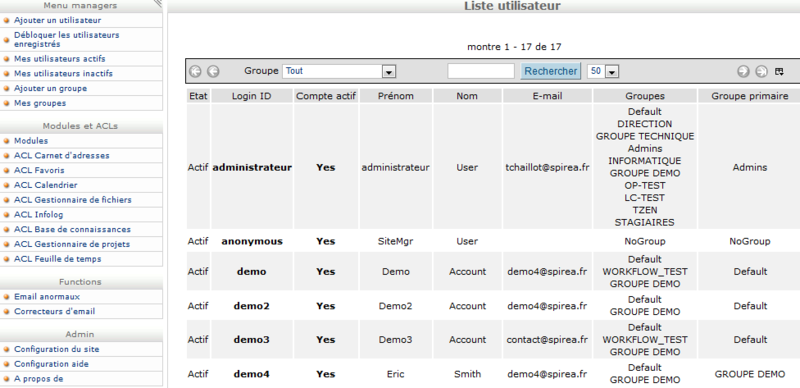
Task: Open ACL Calendrier
Action: 45,185
